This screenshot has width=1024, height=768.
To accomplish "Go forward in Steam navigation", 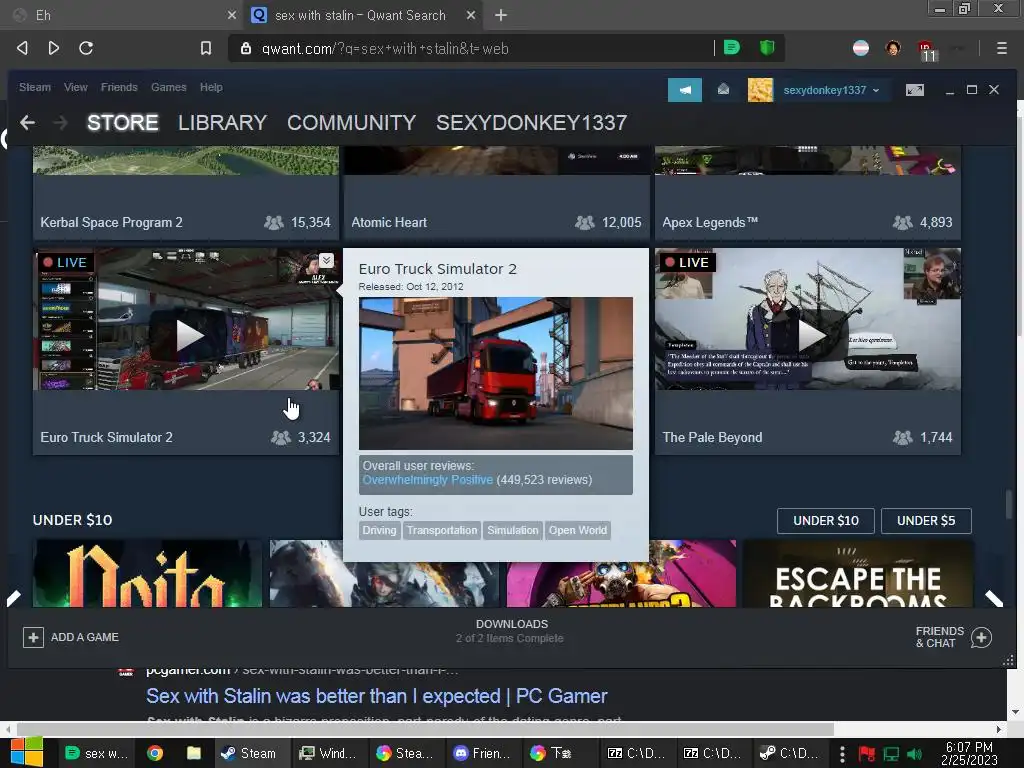I will 60,122.
